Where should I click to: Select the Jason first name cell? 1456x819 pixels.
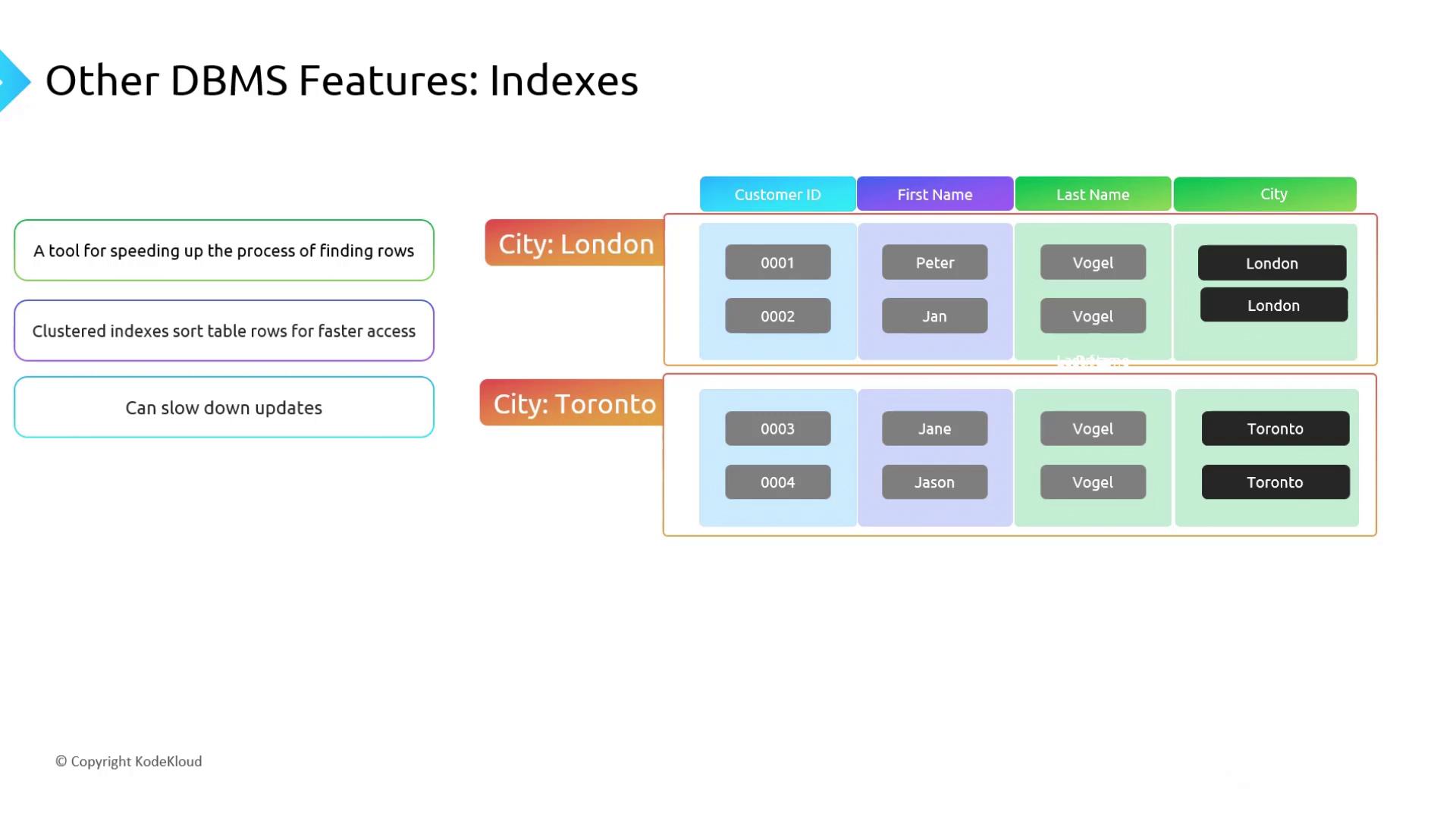tap(934, 482)
